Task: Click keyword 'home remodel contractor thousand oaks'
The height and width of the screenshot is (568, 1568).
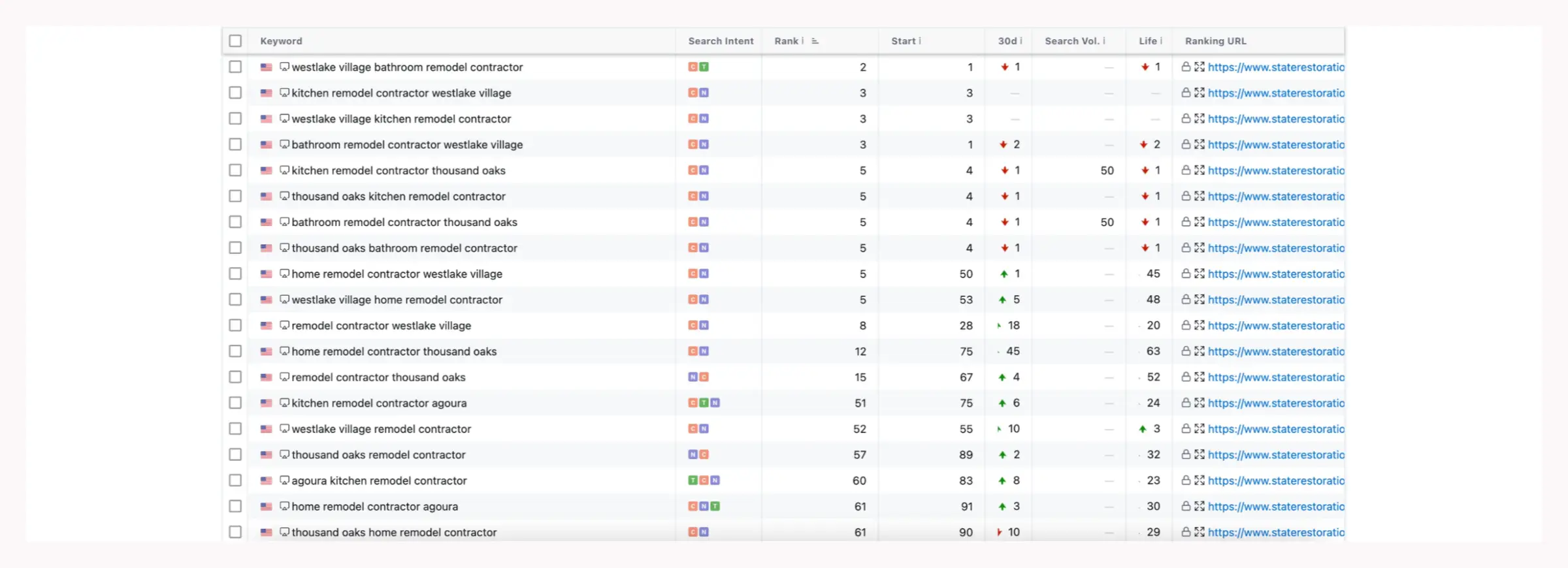Action: coord(394,351)
